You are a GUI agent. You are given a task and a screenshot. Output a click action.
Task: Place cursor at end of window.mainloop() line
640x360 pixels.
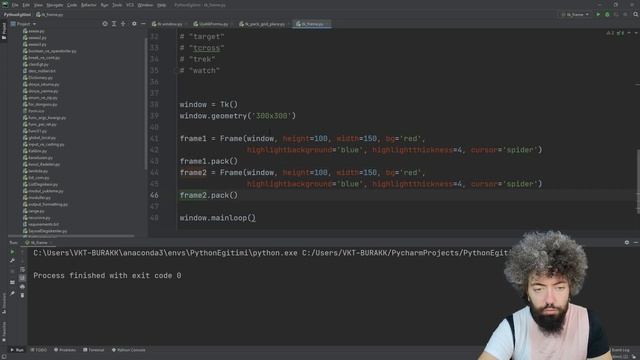[x=256, y=218]
